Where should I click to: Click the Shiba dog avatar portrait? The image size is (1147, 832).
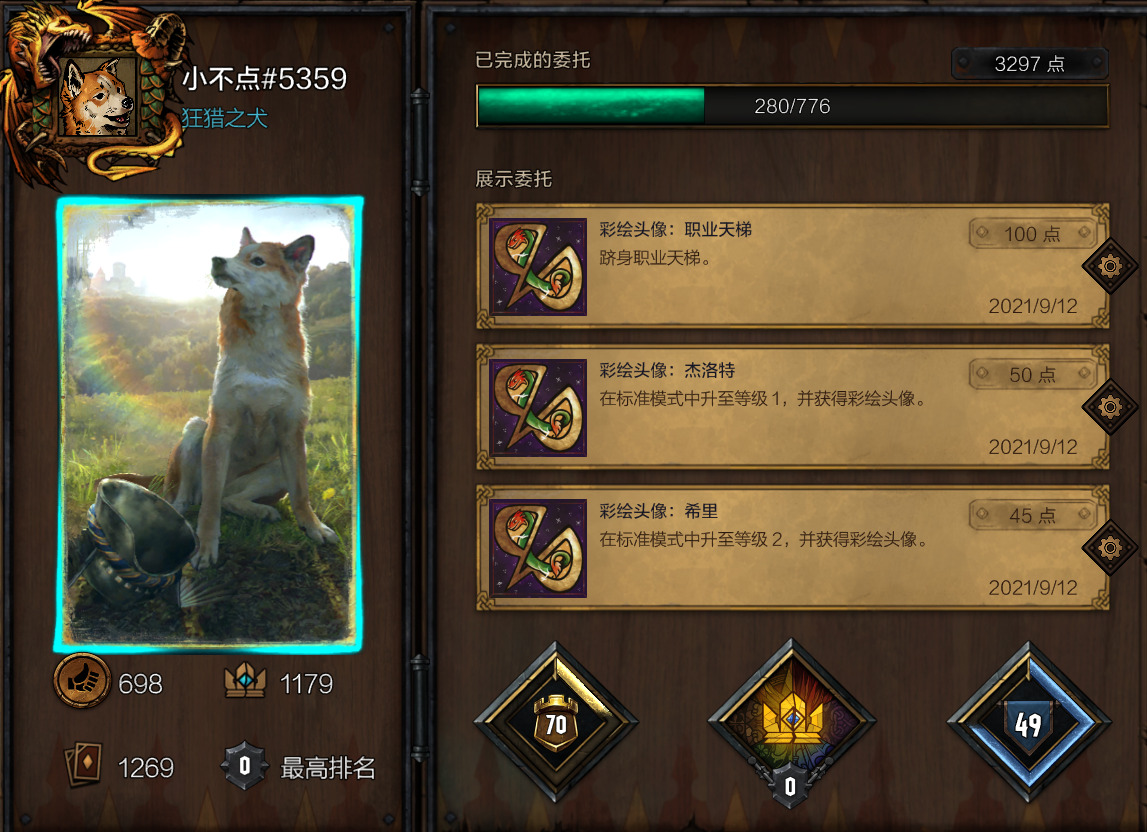99,96
